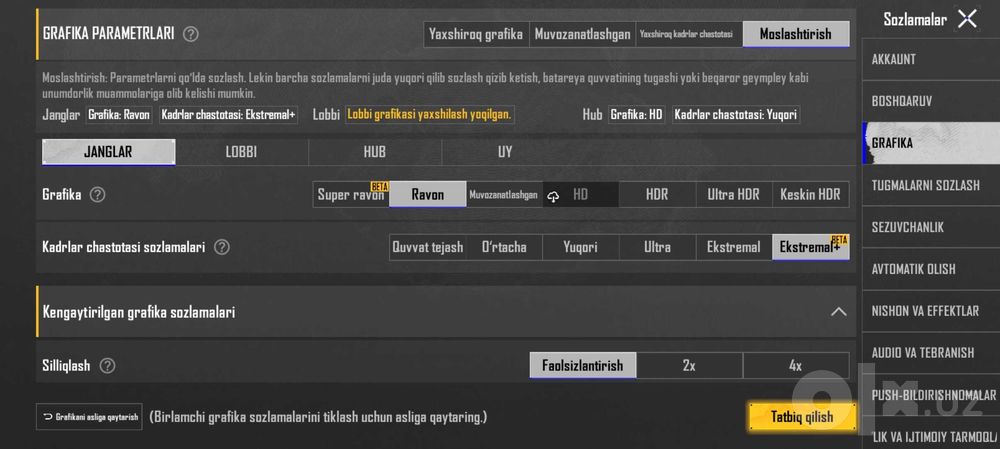The height and width of the screenshot is (449, 1000).
Task: Choose Super ravon graphics quality
Action: pos(351,195)
